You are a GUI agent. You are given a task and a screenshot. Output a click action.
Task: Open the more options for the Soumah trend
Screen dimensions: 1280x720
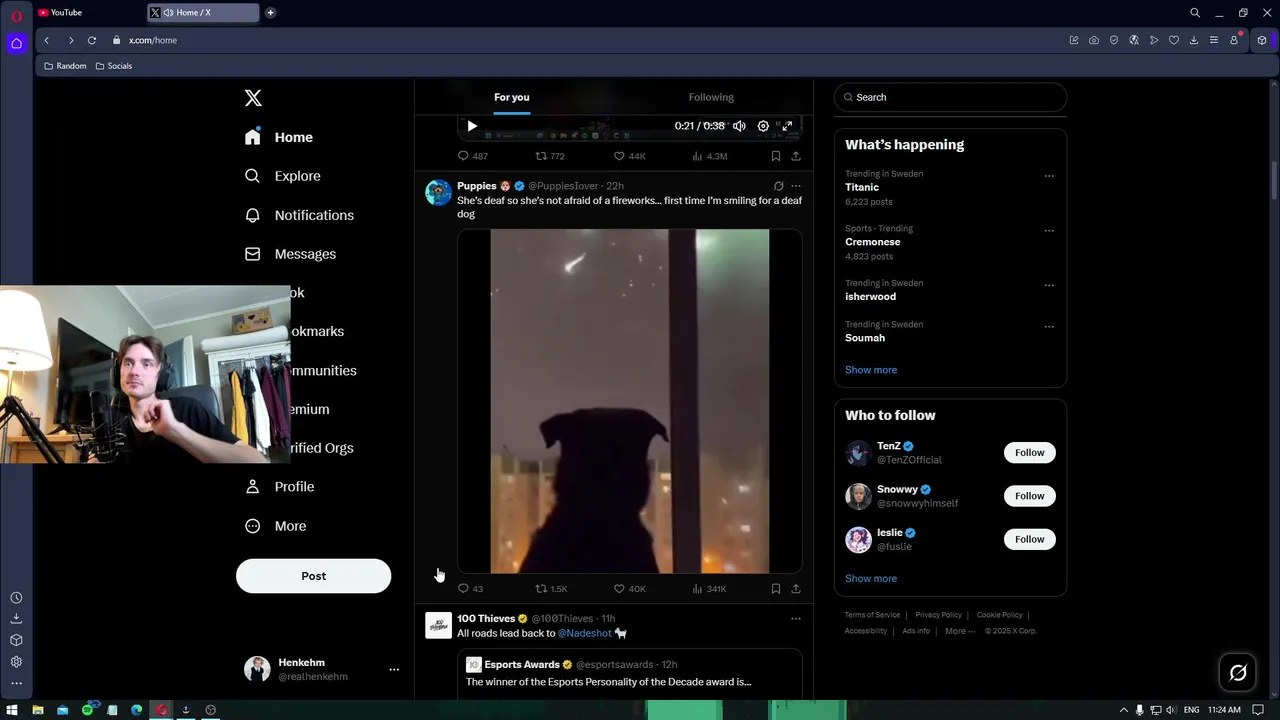(1049, 326)
